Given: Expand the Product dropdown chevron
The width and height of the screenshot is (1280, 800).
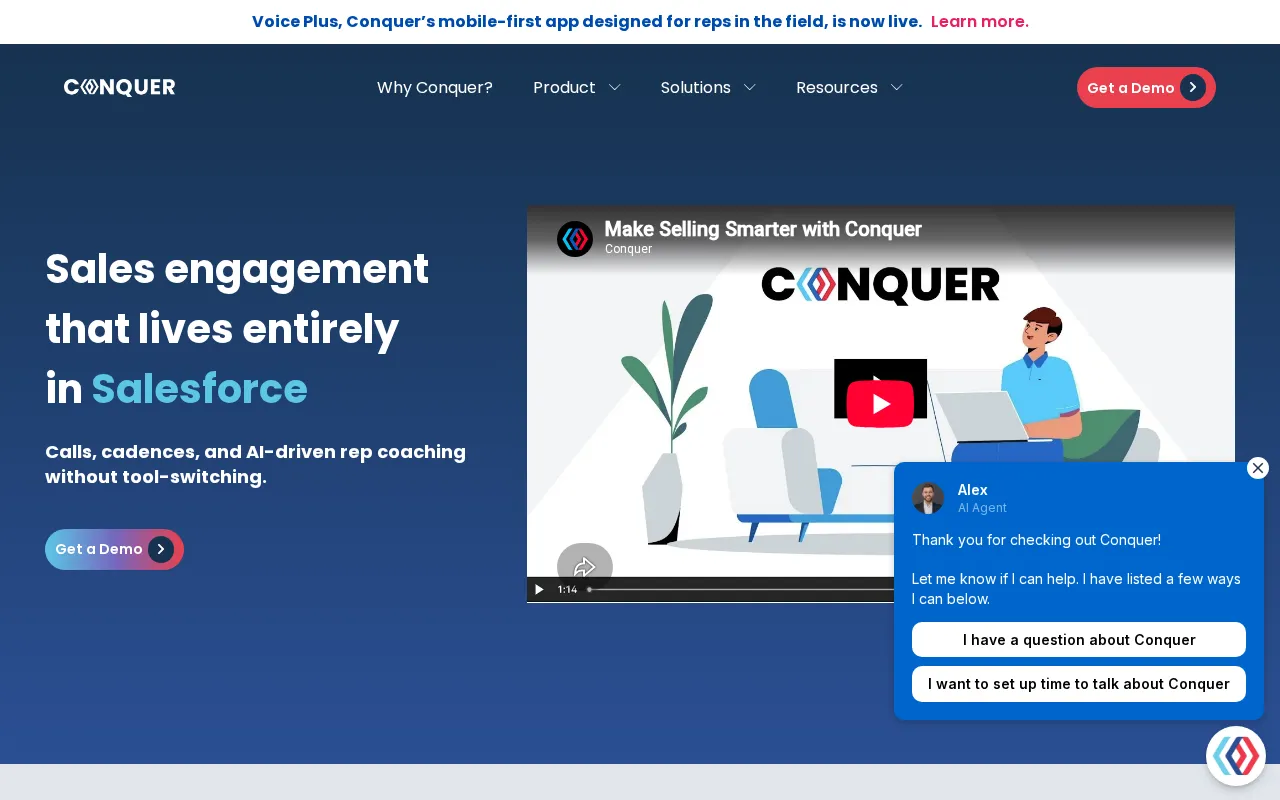Looking at the screenshot, I should pyautogui.click(x=615, y=88).
